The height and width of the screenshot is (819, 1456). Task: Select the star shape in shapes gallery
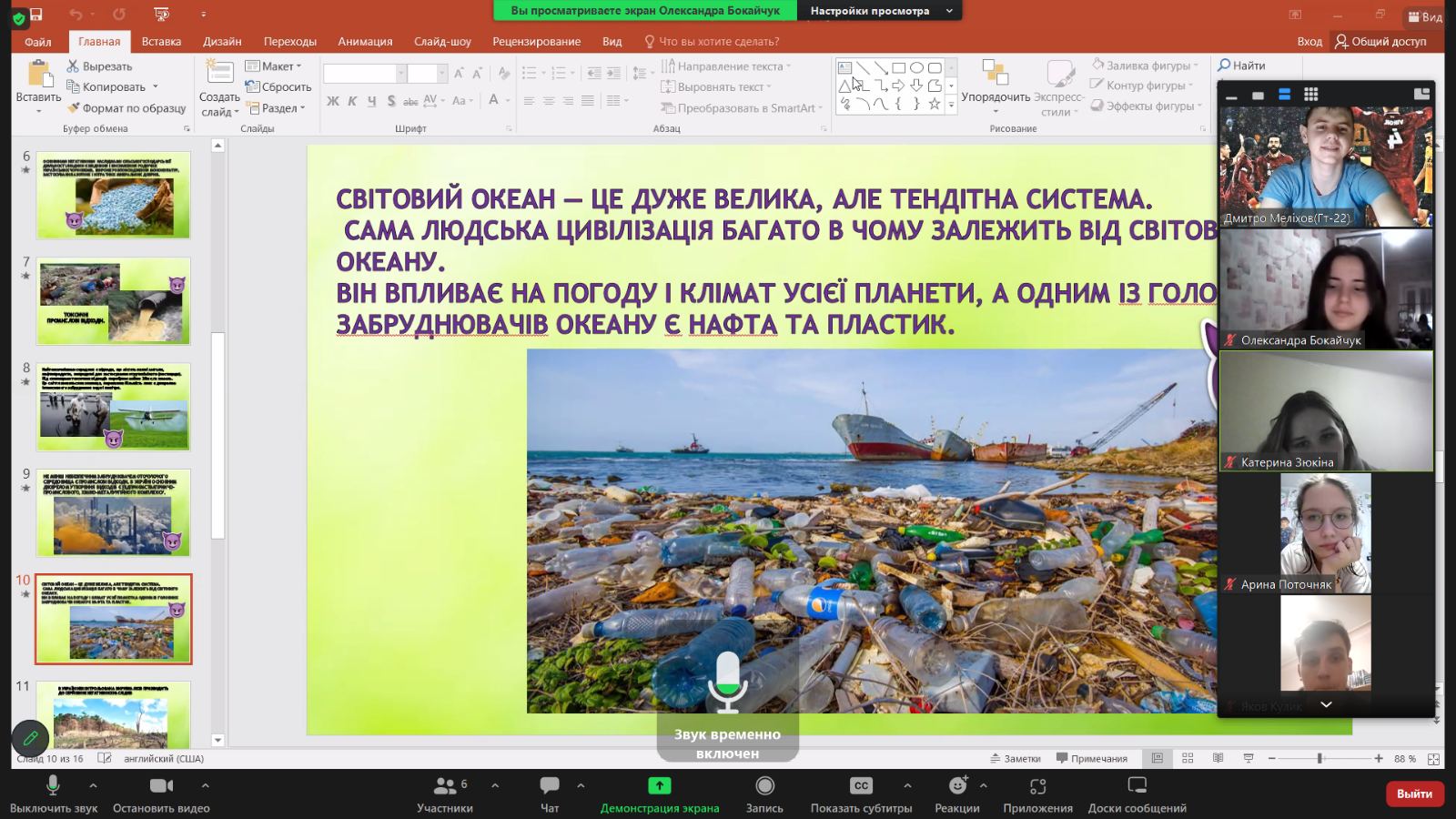934,104
